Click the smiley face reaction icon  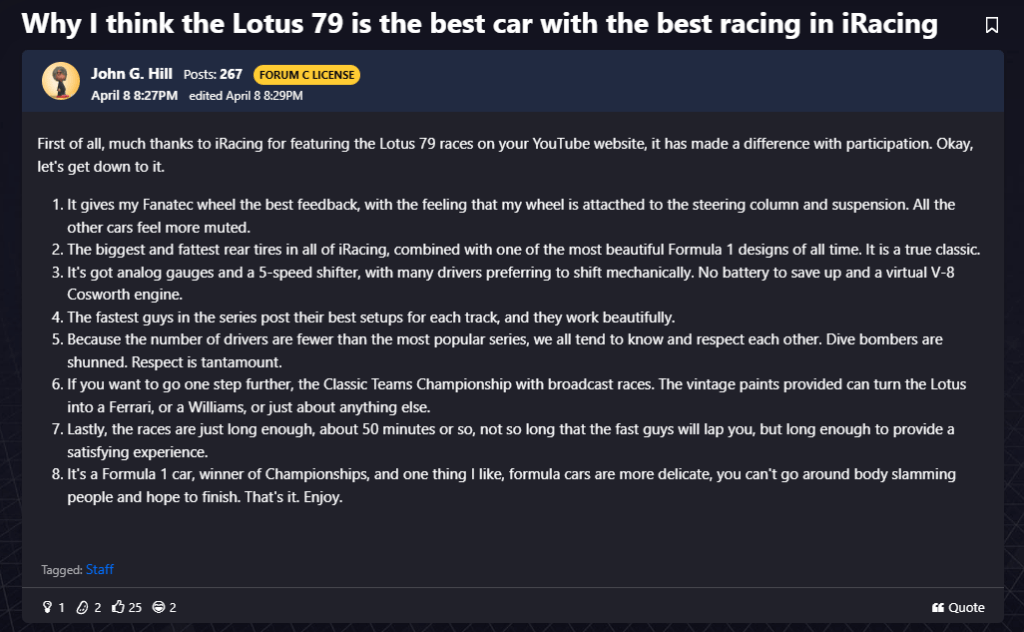pyautogui.click(x=158, y=607)
